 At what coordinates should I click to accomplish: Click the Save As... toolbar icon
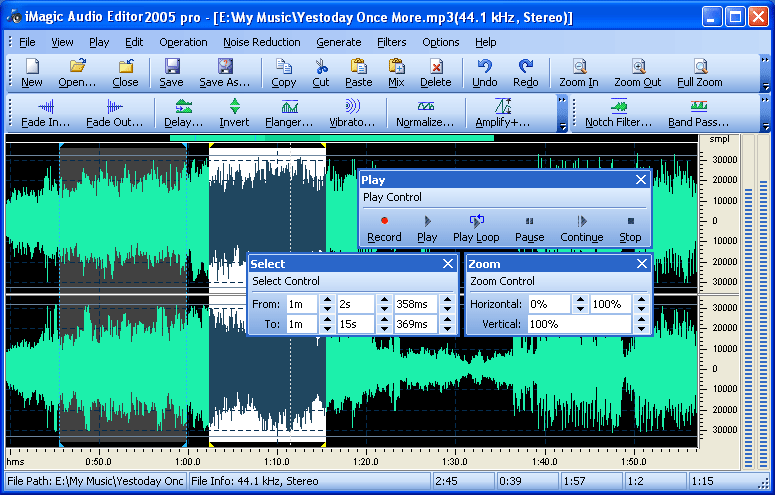point(225,73)
